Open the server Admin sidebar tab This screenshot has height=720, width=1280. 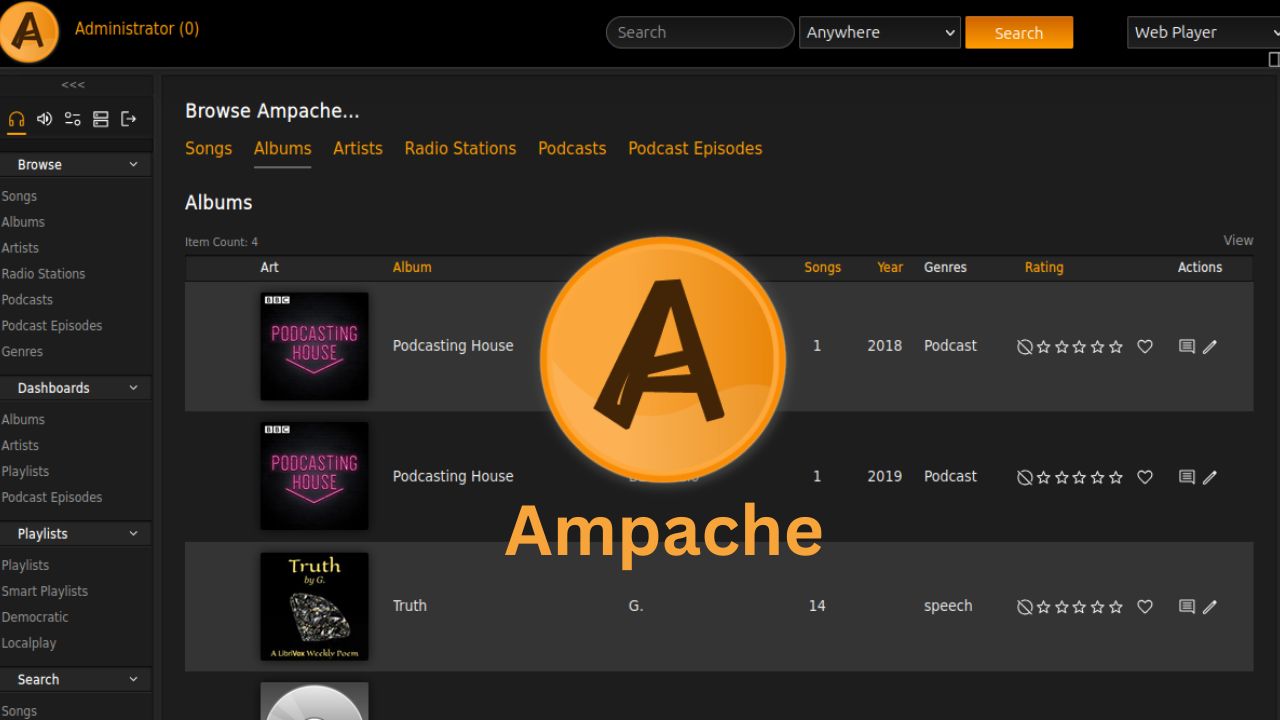pos(100,119)
